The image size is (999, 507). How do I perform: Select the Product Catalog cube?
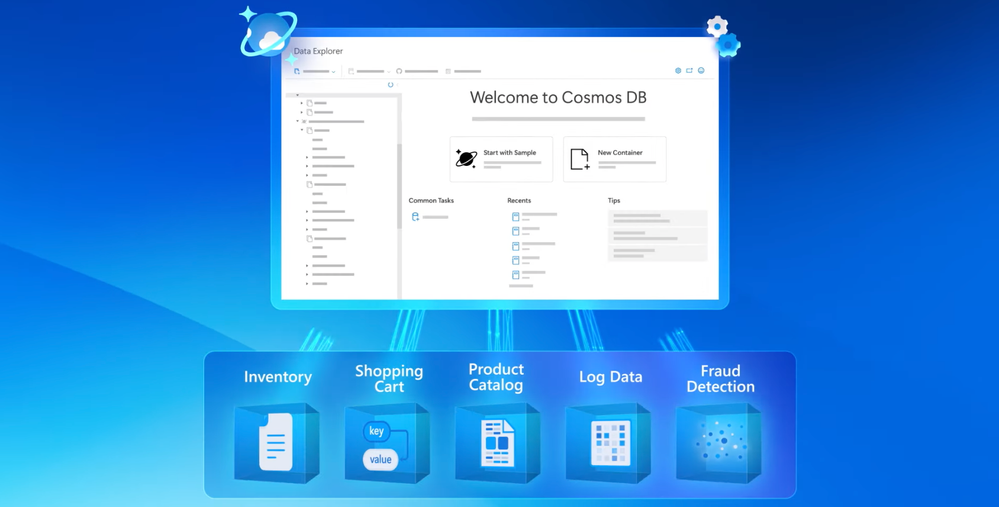(x=498, y=443)
